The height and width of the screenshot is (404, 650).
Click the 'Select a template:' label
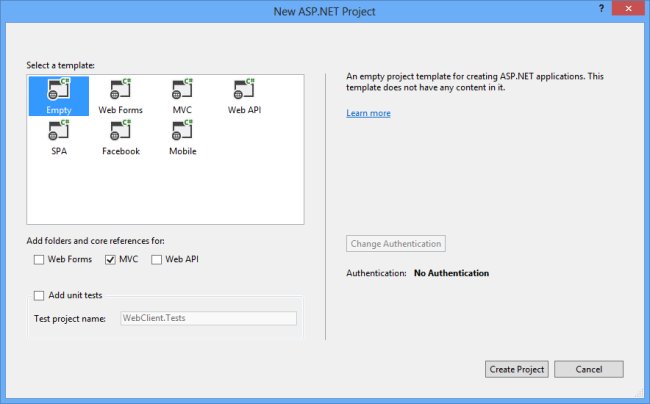(x=61, y=65)
